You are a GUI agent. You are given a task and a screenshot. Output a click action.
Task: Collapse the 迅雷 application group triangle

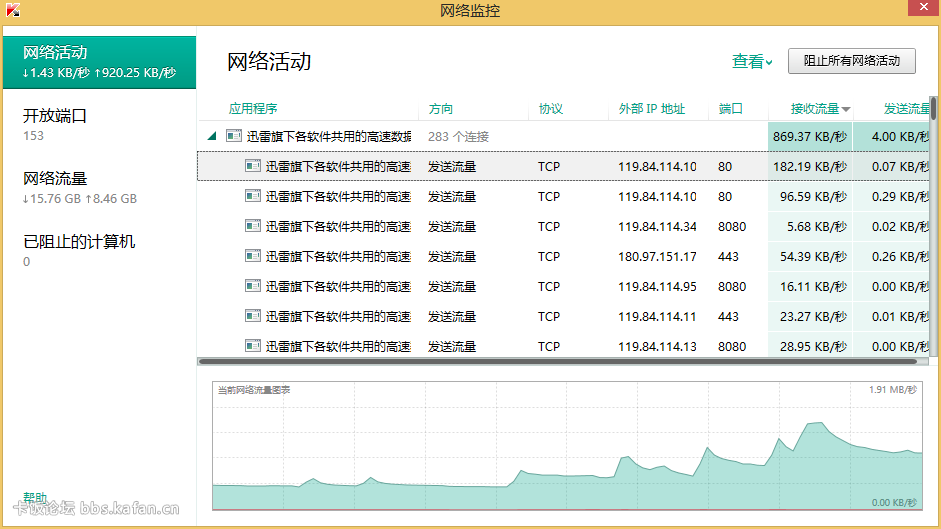[212, 136]
